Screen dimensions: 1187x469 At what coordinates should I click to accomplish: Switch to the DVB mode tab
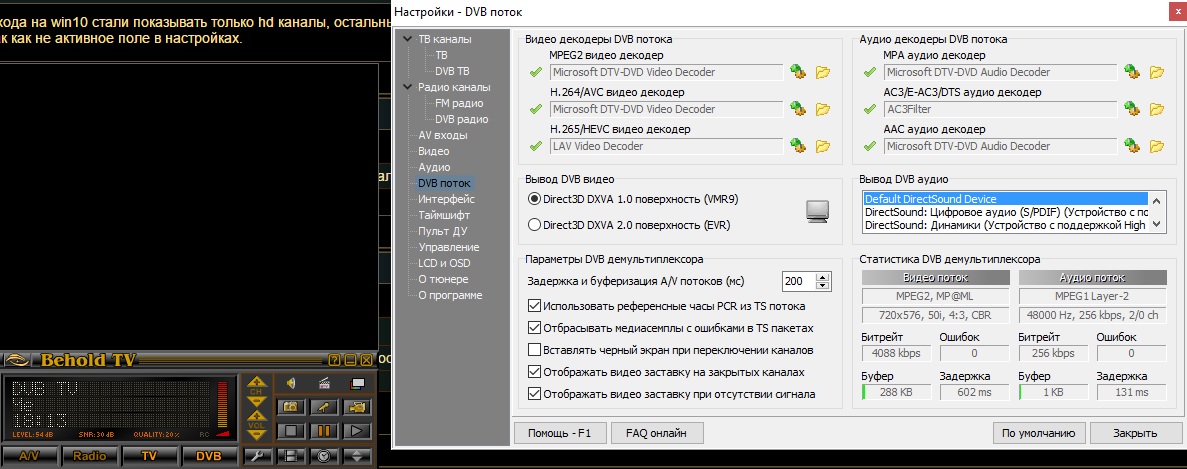208,456
